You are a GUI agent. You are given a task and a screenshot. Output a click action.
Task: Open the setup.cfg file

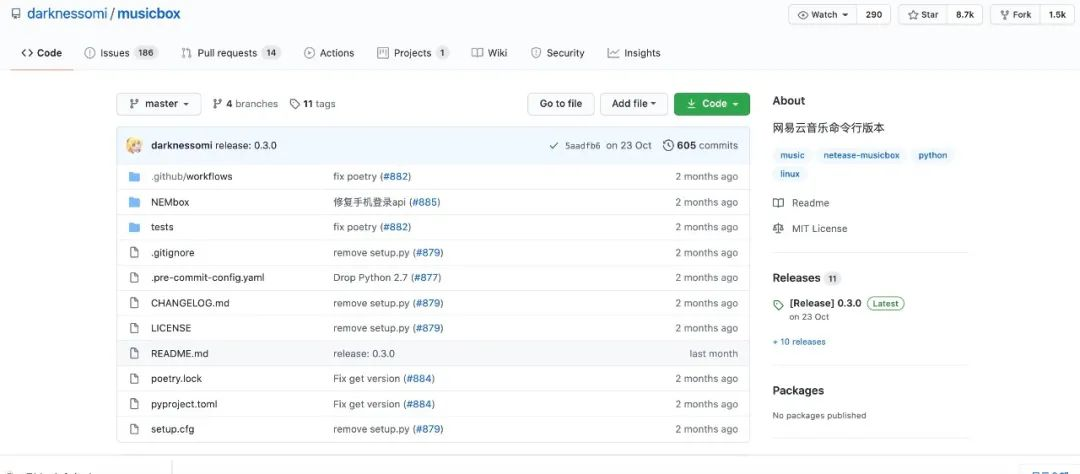click(172, 429)
